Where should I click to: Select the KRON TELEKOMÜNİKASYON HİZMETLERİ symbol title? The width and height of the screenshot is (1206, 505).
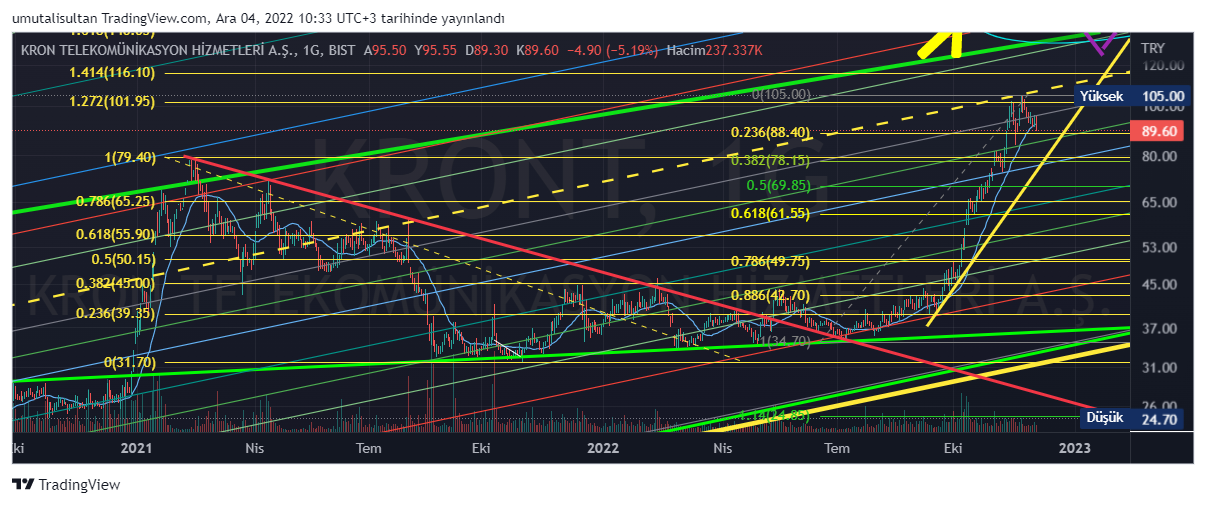(x=159, y=49)
